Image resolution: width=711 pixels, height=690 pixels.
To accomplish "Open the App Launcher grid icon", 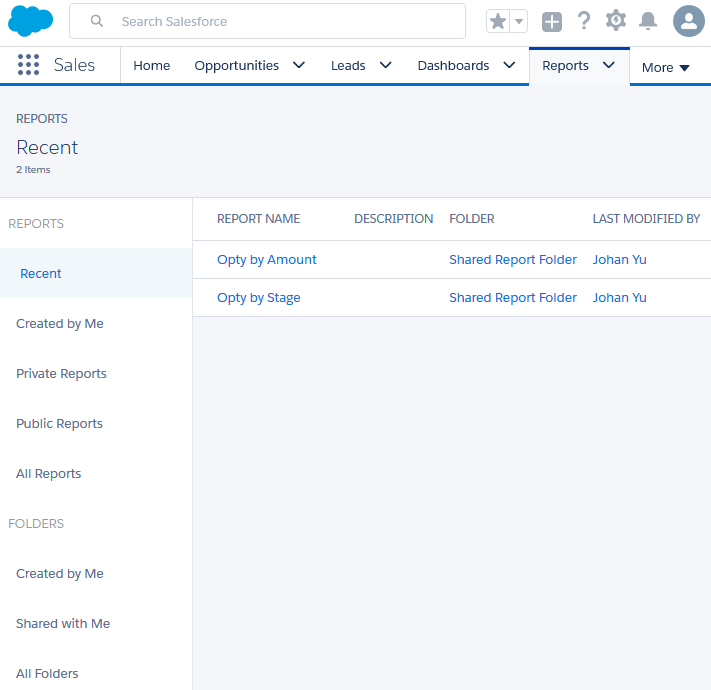I will coord(28,66).
